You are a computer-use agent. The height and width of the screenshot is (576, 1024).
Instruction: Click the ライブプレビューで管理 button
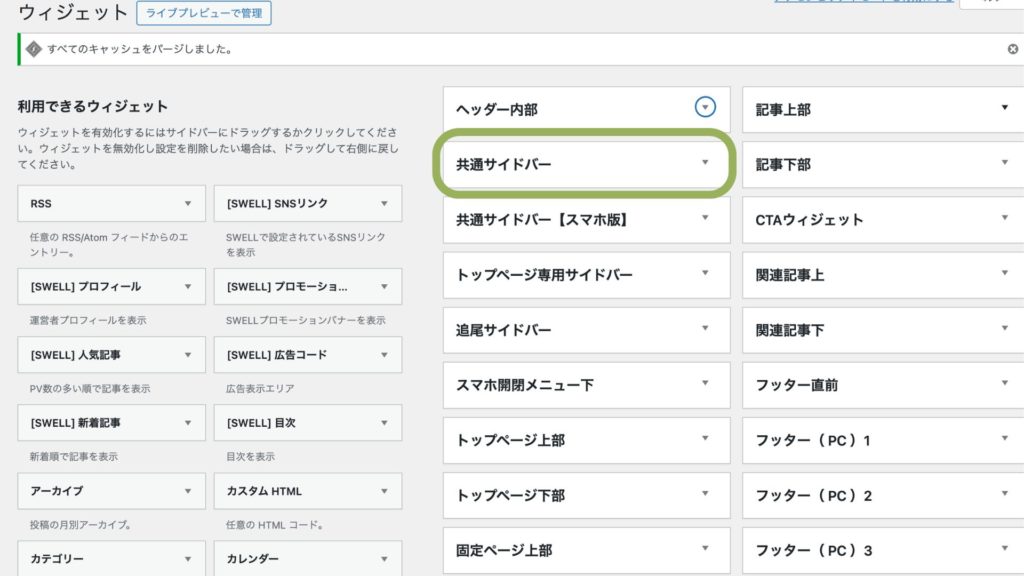coord(204,14)
